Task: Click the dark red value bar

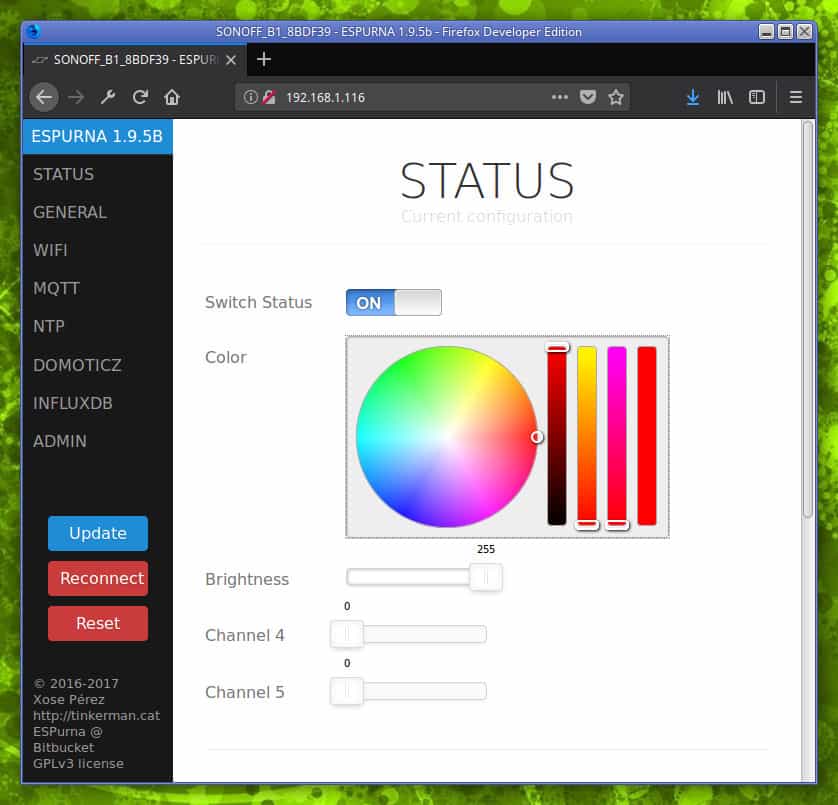Action: click(x=557, y=436)
